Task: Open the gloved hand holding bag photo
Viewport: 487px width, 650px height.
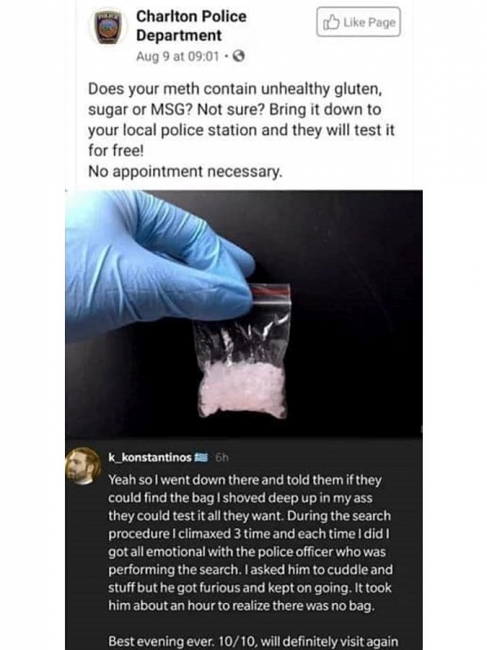Action: [244, 313]
